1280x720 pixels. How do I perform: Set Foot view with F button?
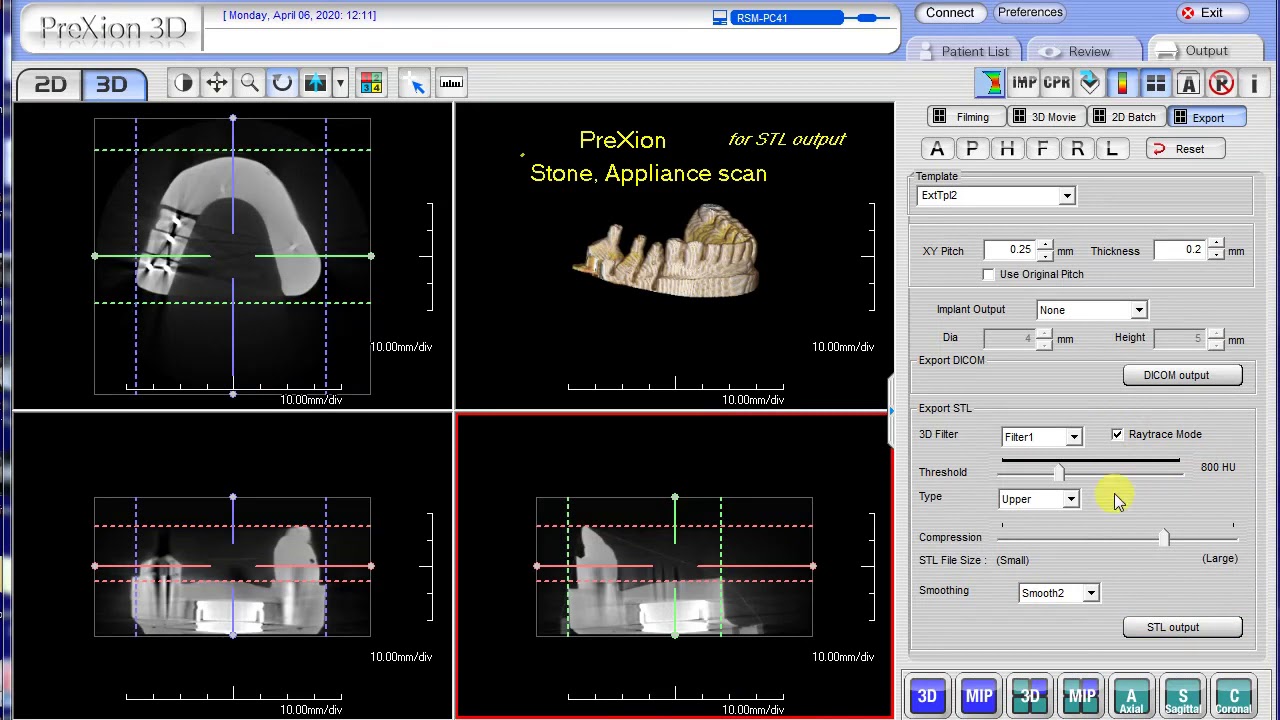point(1042,149)
